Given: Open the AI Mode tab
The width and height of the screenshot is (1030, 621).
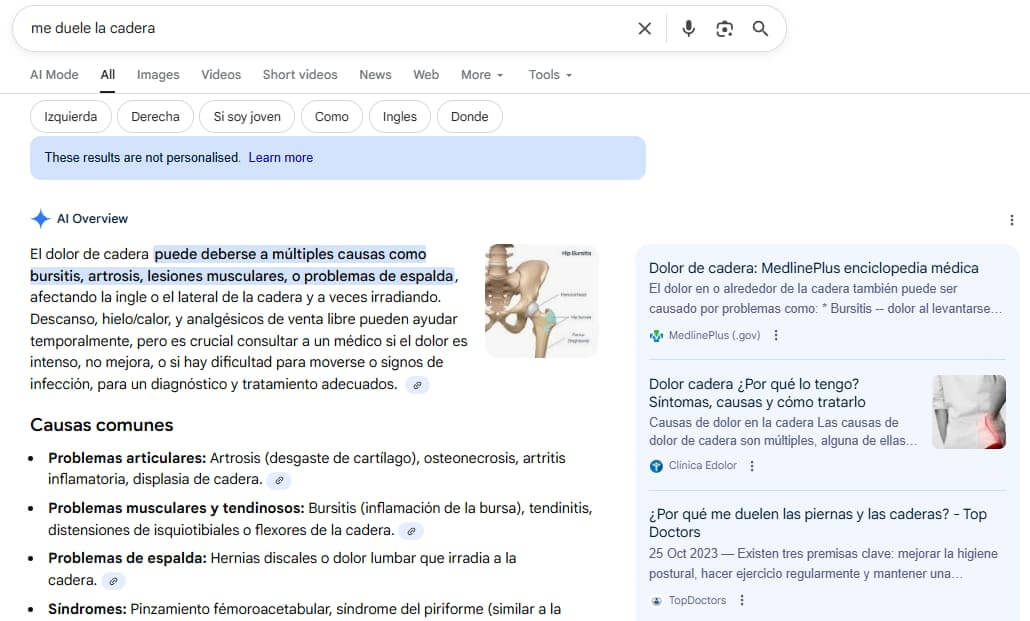Looking at the screenshot, I should [54, 74].
